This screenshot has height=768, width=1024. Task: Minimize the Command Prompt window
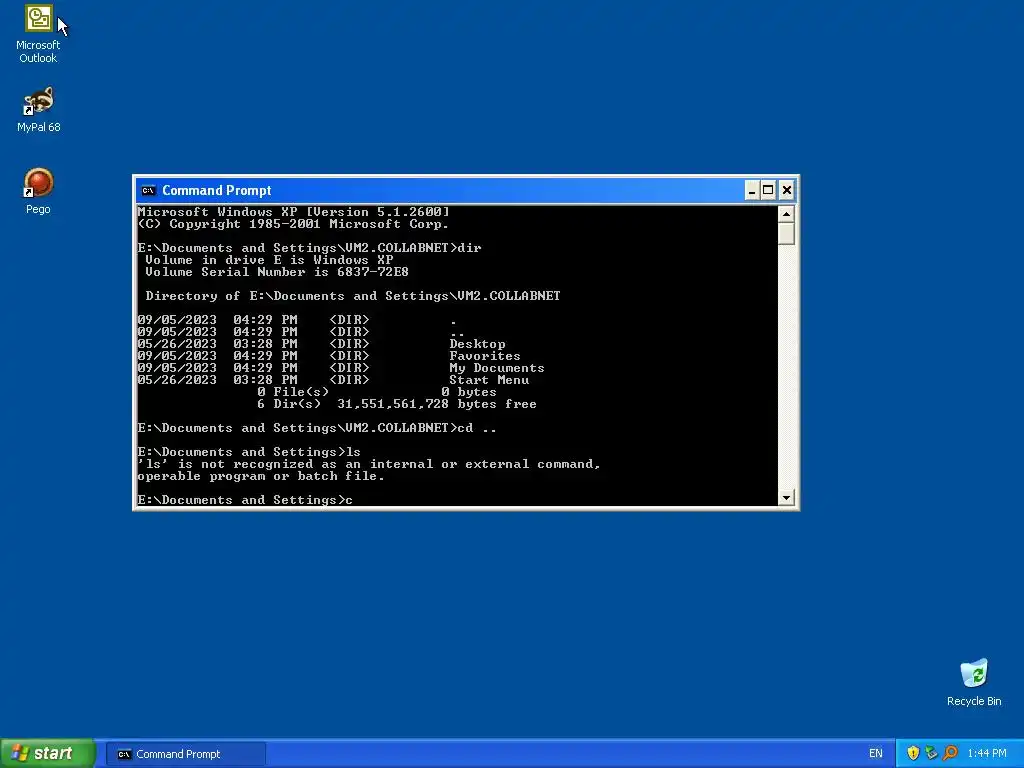coord(751,191)
